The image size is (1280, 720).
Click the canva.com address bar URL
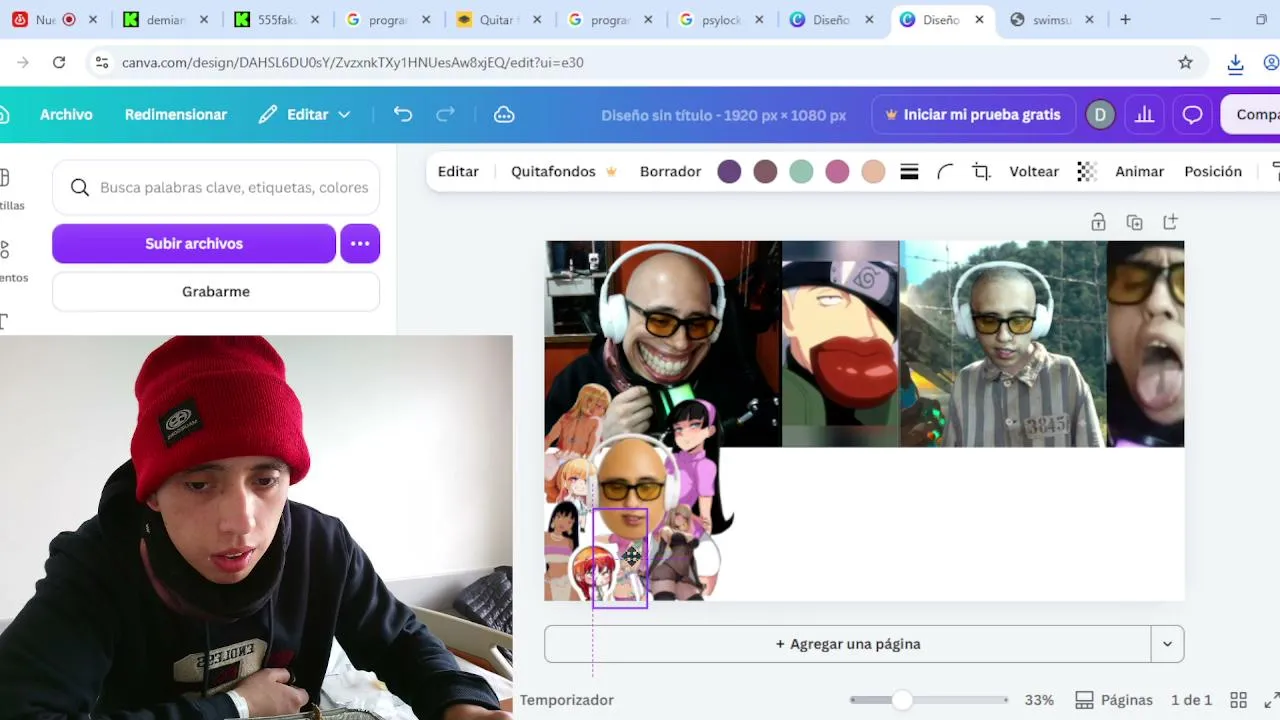pos(353,62)
